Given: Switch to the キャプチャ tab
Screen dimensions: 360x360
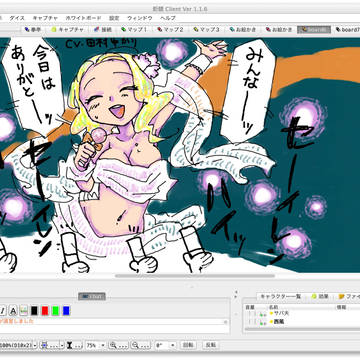Looking at the screenshot, I should pos(68,29).
